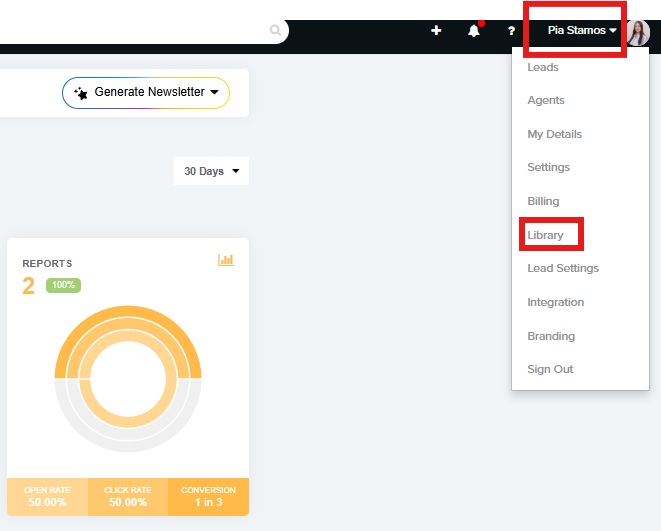The height and width of the screenshot is (531, 661).
Task: Open Settings from the user menu
Action: [549, 167]
